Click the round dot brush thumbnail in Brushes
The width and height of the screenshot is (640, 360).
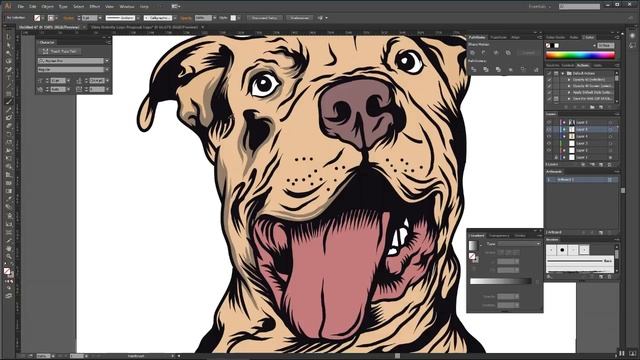[x=562, y=249]
